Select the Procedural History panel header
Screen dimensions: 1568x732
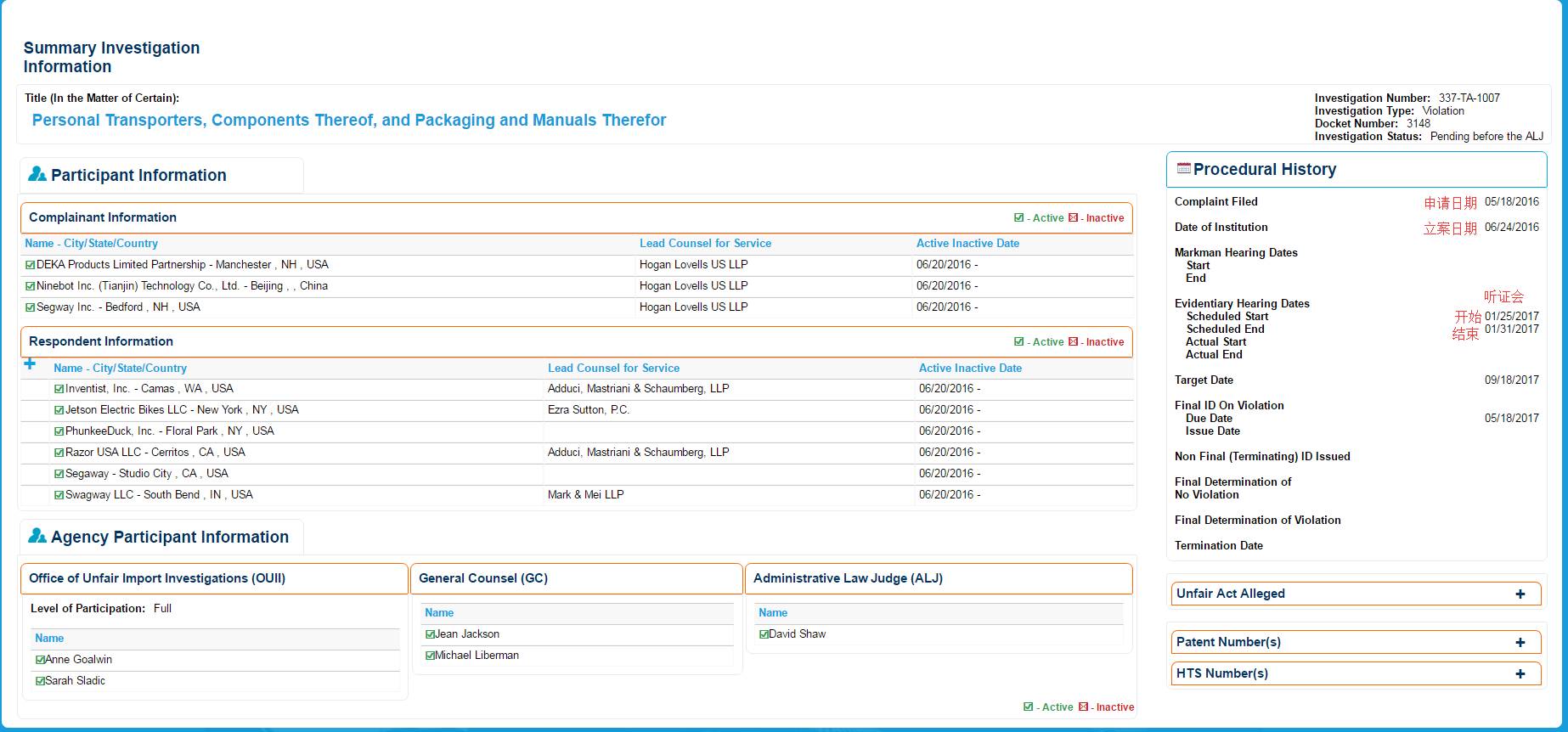(1356, 170)
